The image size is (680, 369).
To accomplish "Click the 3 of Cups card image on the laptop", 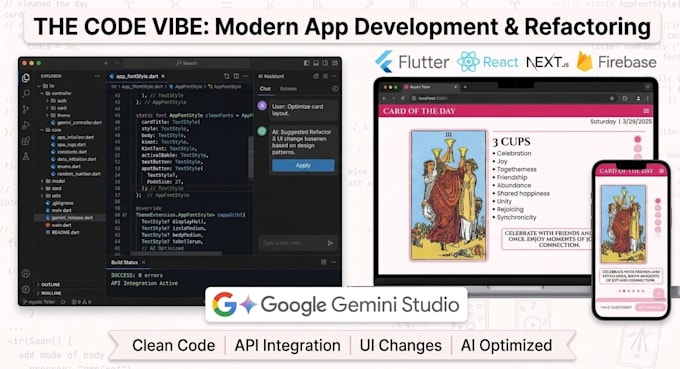I will point(448,195).
